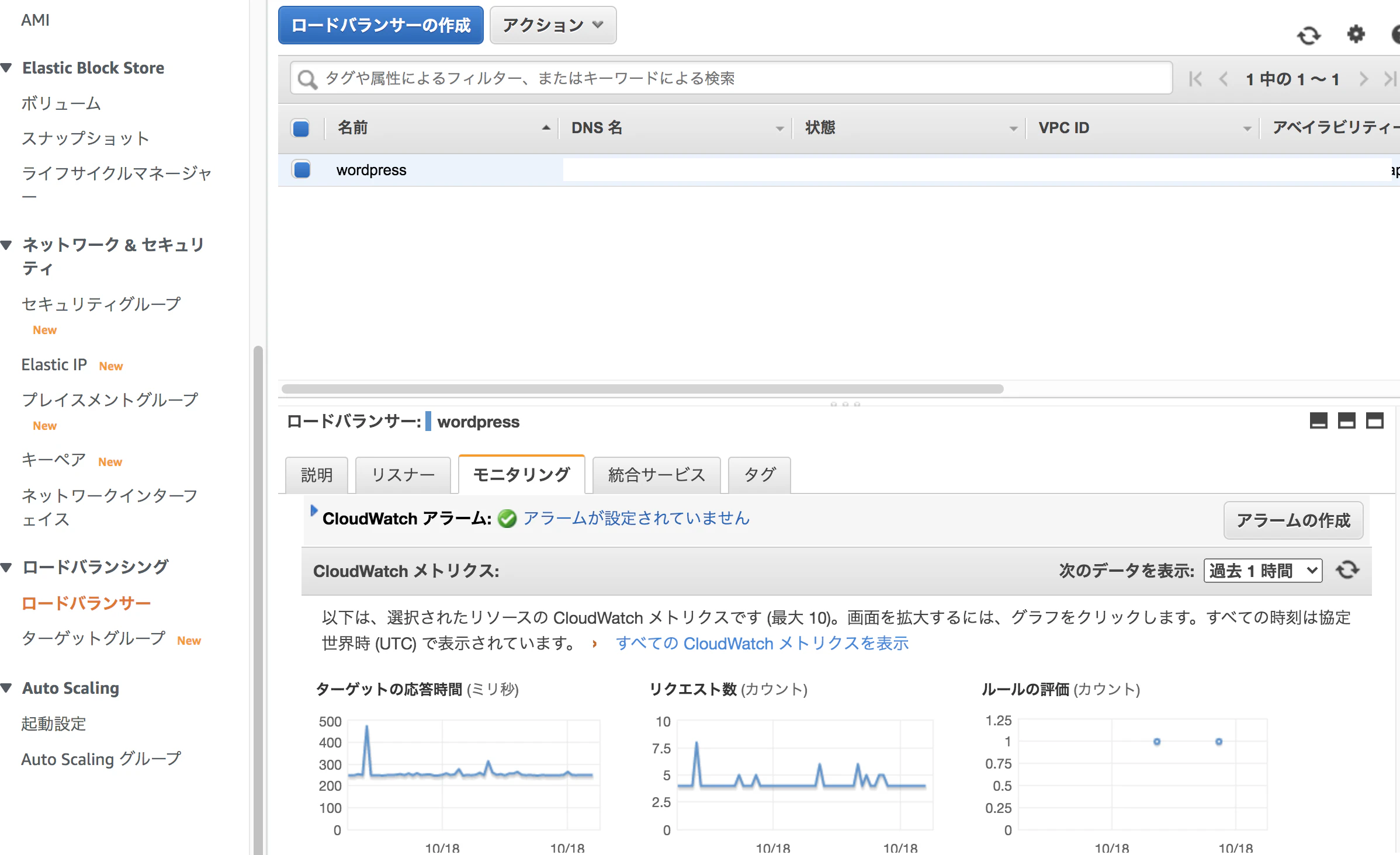Viewport: 1400px width, 855px height.
Task: Collapse the Auto Scaling section
Action: point(7,688)
